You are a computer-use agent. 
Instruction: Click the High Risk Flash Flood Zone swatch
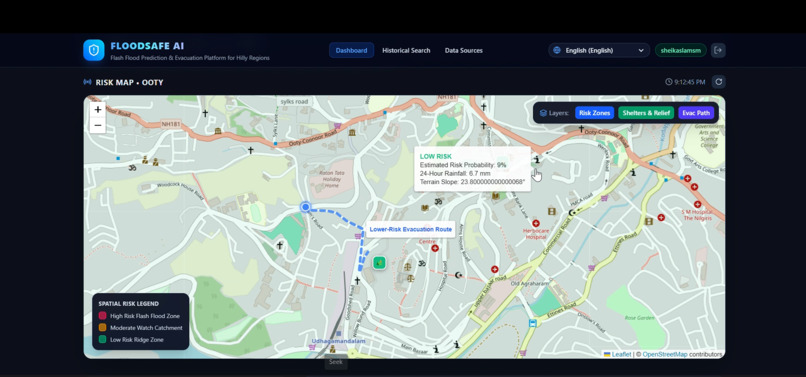[102, 316]
